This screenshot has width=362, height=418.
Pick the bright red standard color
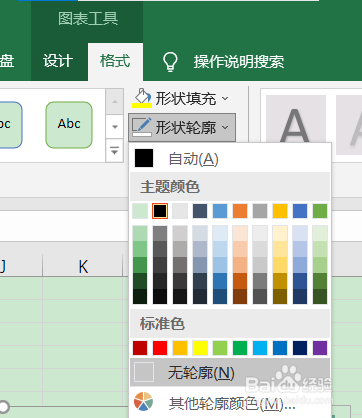[x=160, y=348]
